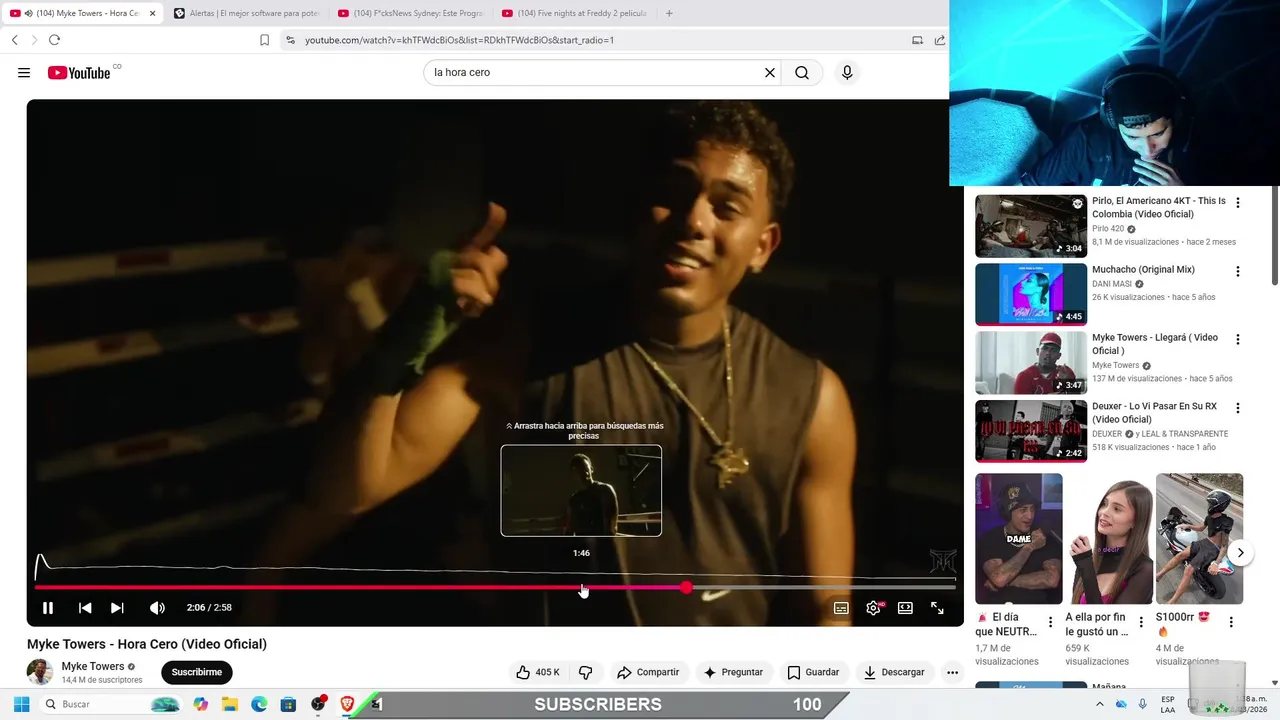Clear the search field with the X
The width and height of the screenshot is (1280, 720).
tap(770, 73)
